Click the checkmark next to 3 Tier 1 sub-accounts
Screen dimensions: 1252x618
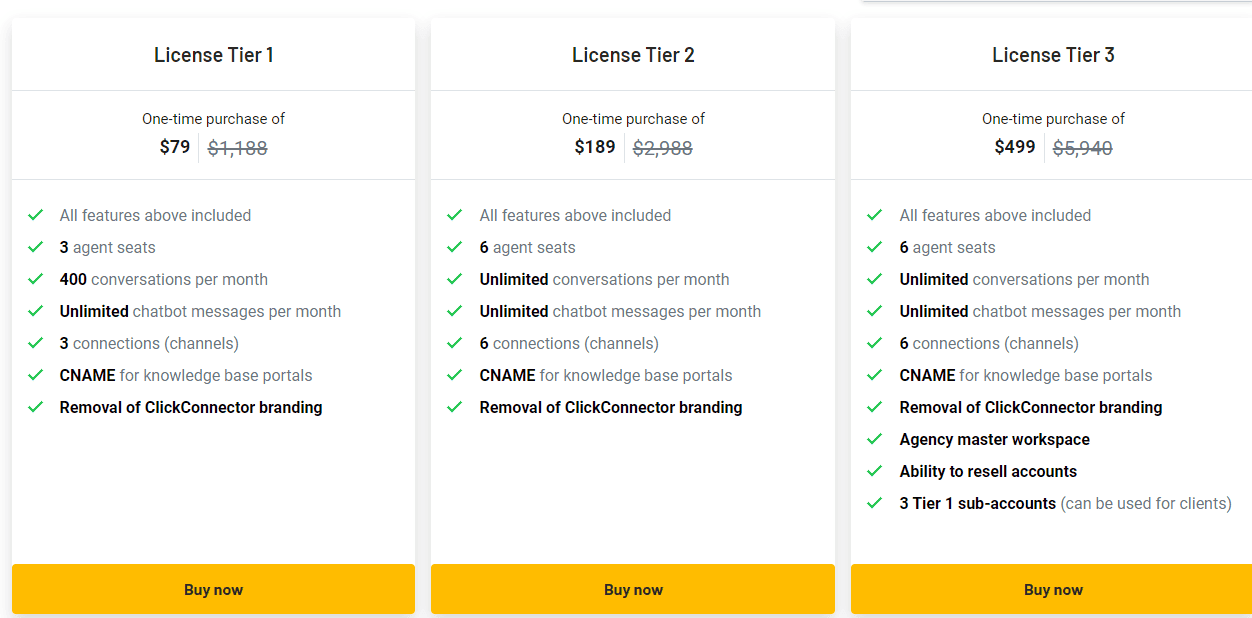876,503
